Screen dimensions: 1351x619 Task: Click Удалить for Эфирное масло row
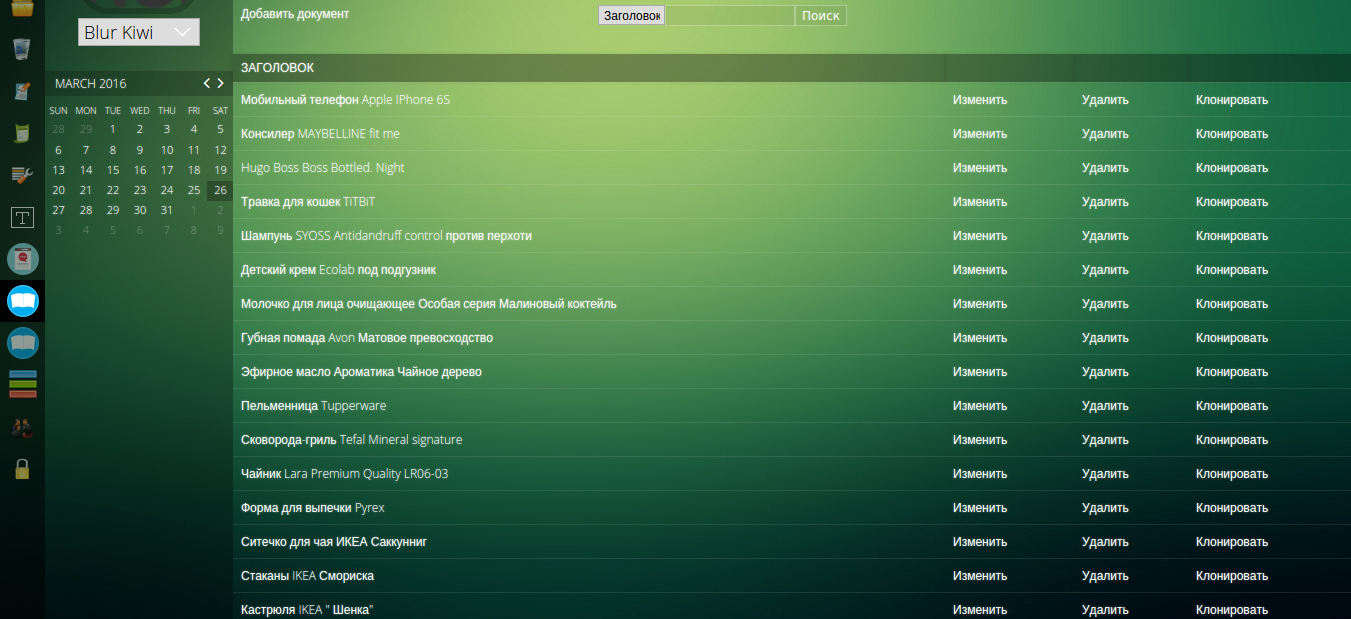1105,372
